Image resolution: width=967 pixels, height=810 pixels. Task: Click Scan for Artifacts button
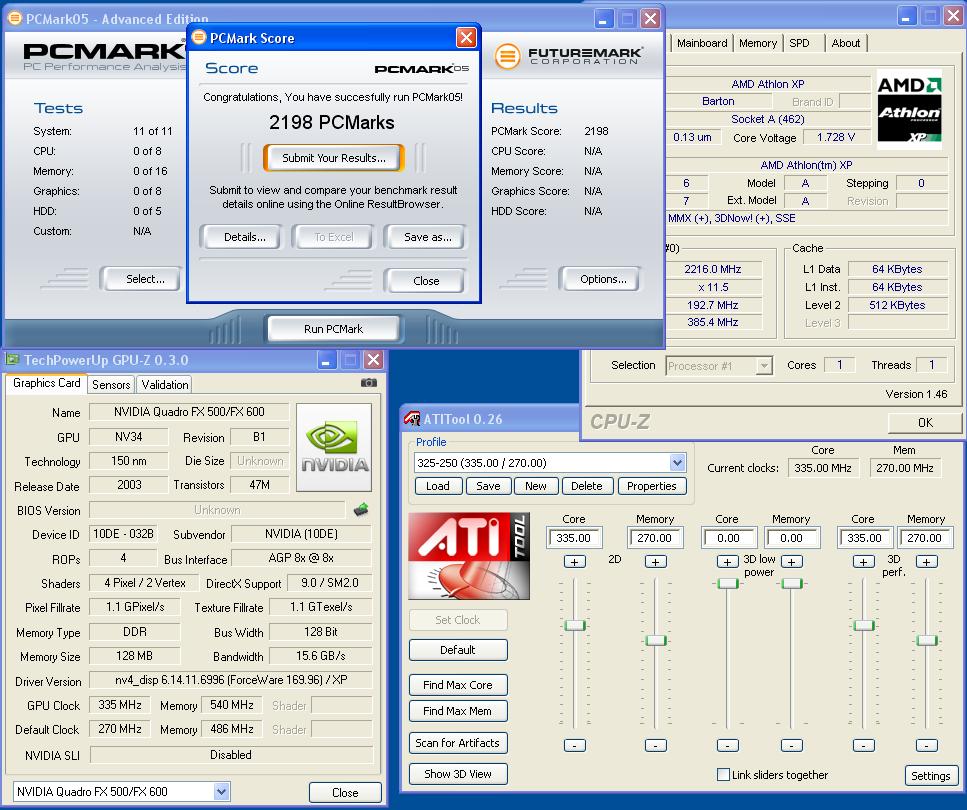pos(458,743)
